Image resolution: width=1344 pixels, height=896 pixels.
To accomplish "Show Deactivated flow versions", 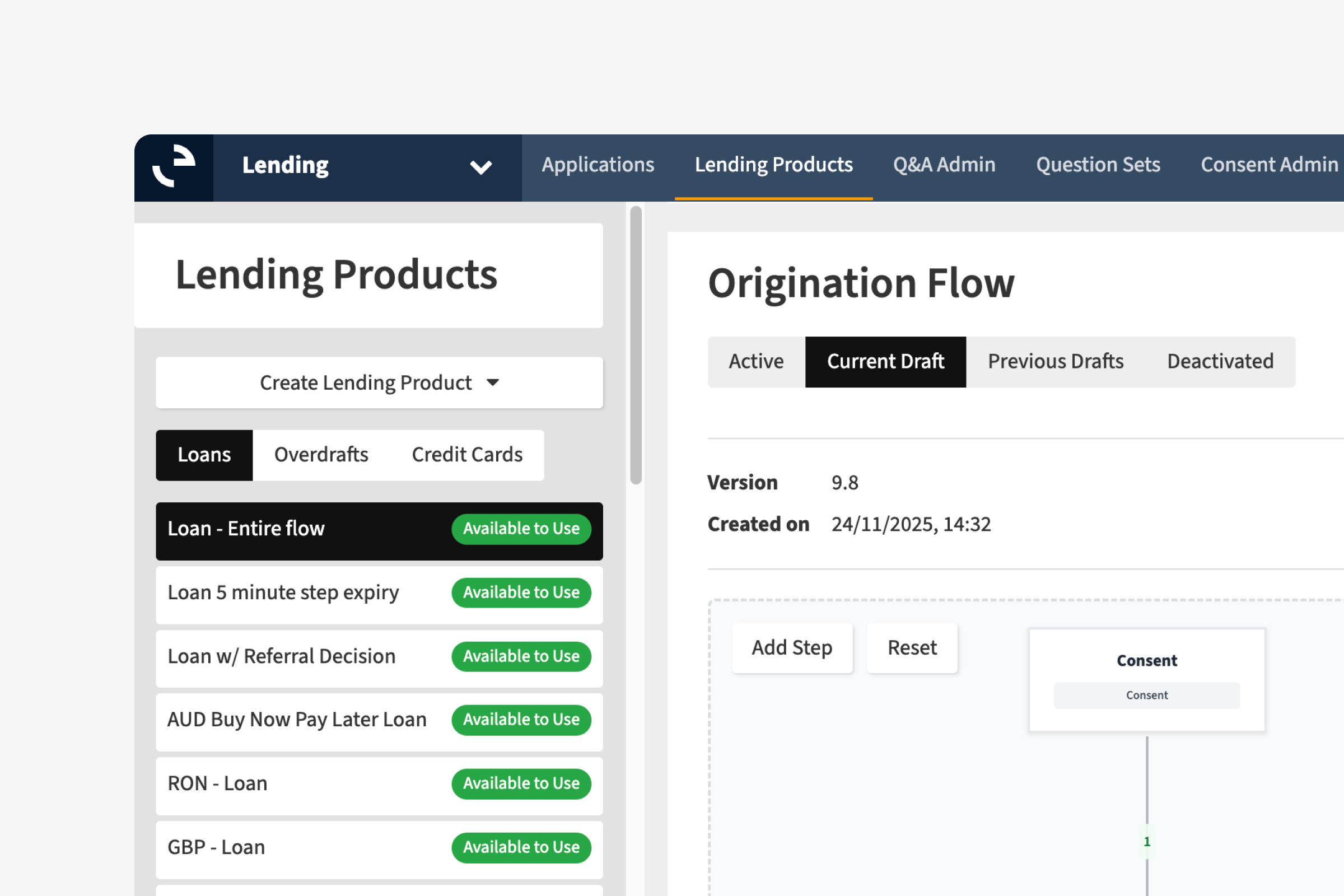I will (1220, 362).
